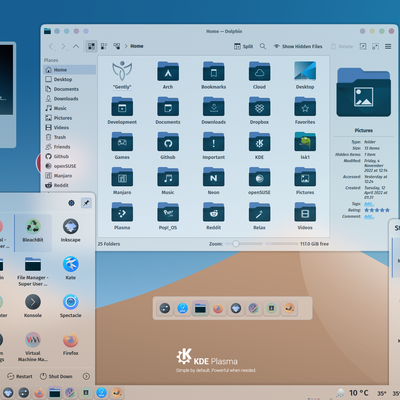Viewport: 400px width, 400px height.
Task: Go back in Dolphin navigation
Action: pyautogui.click(x=51, y=46)
